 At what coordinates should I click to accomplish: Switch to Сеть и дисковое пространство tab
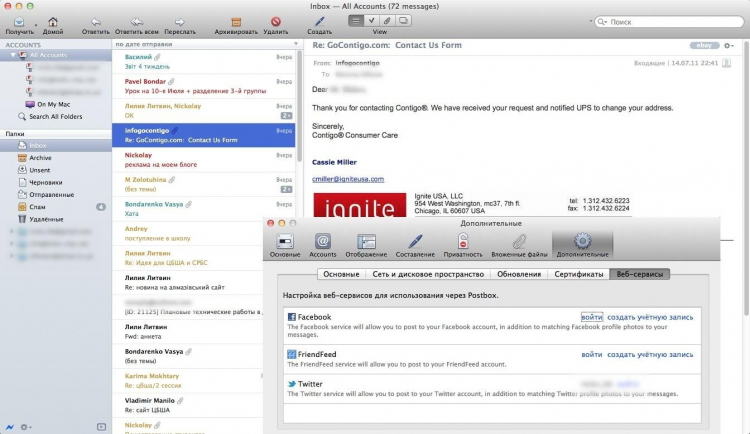pyautogui.click(x=428, y=274)
